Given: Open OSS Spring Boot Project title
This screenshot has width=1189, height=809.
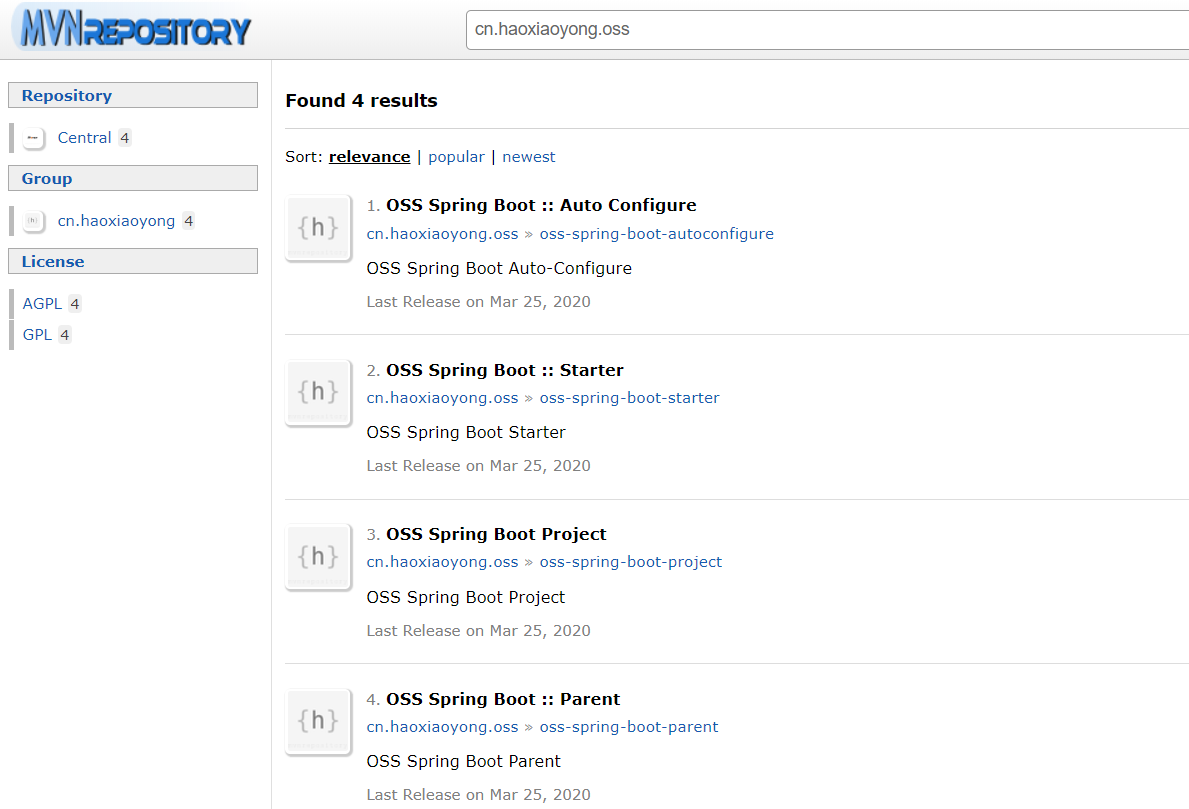Looking at the screenshot, I should click(496, 535).
